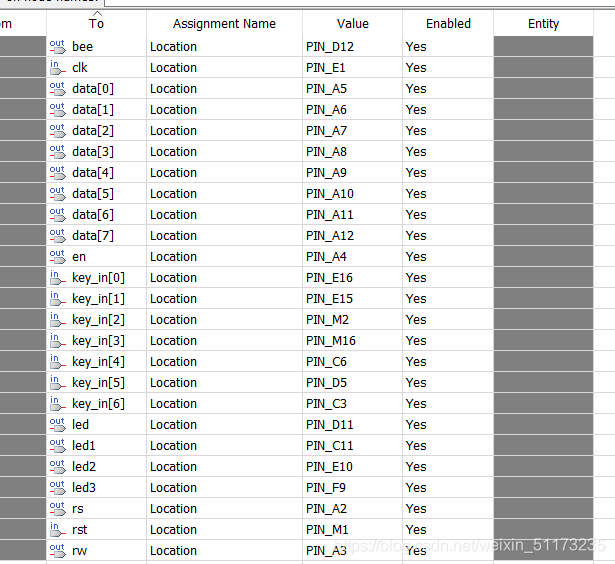Click the output icon beside led1
615x564 pixels.
(x=58, y=446)
